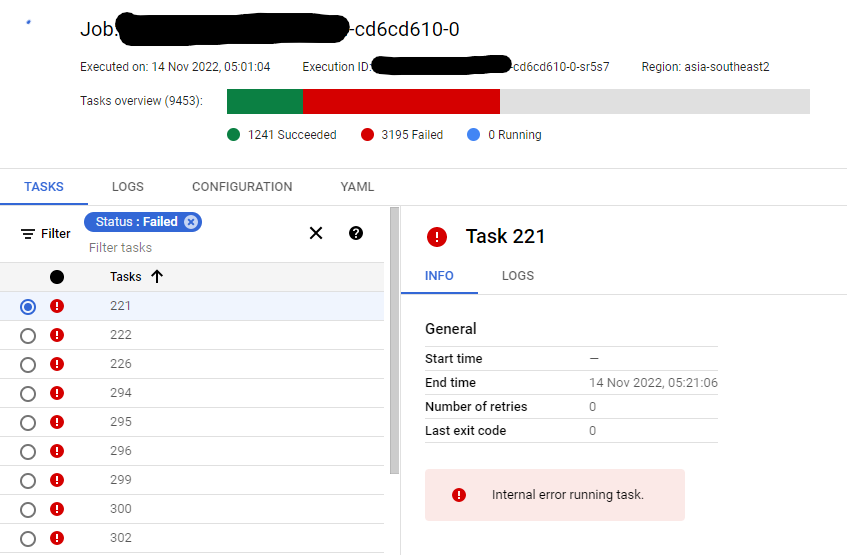The height and width of the screenshot is (555, 847).
Task: Click the Status : Failed chip label
Action: (x=136, y=222)
